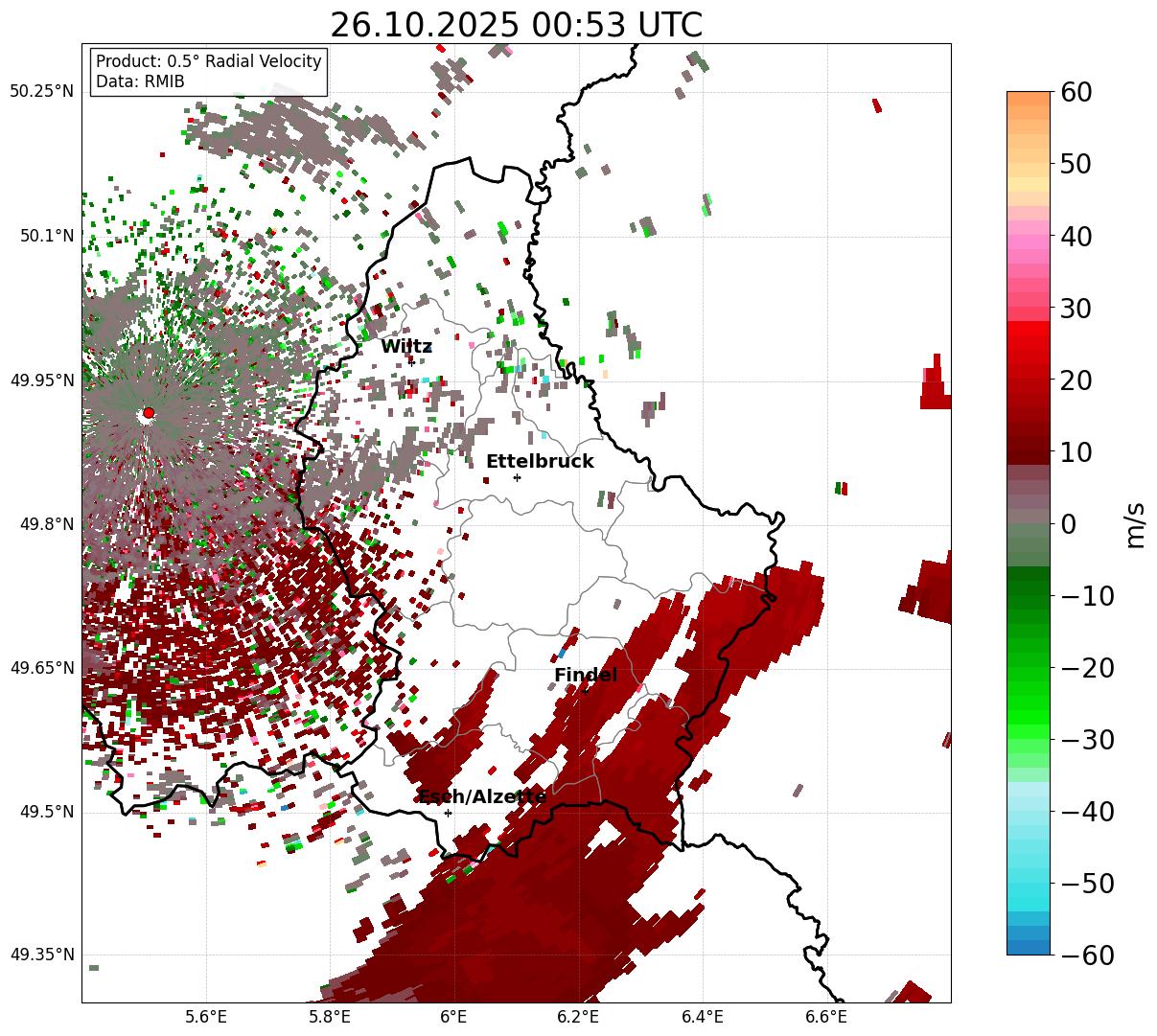Click the colorbar −60 tick value

click(x=1087, y=955)
